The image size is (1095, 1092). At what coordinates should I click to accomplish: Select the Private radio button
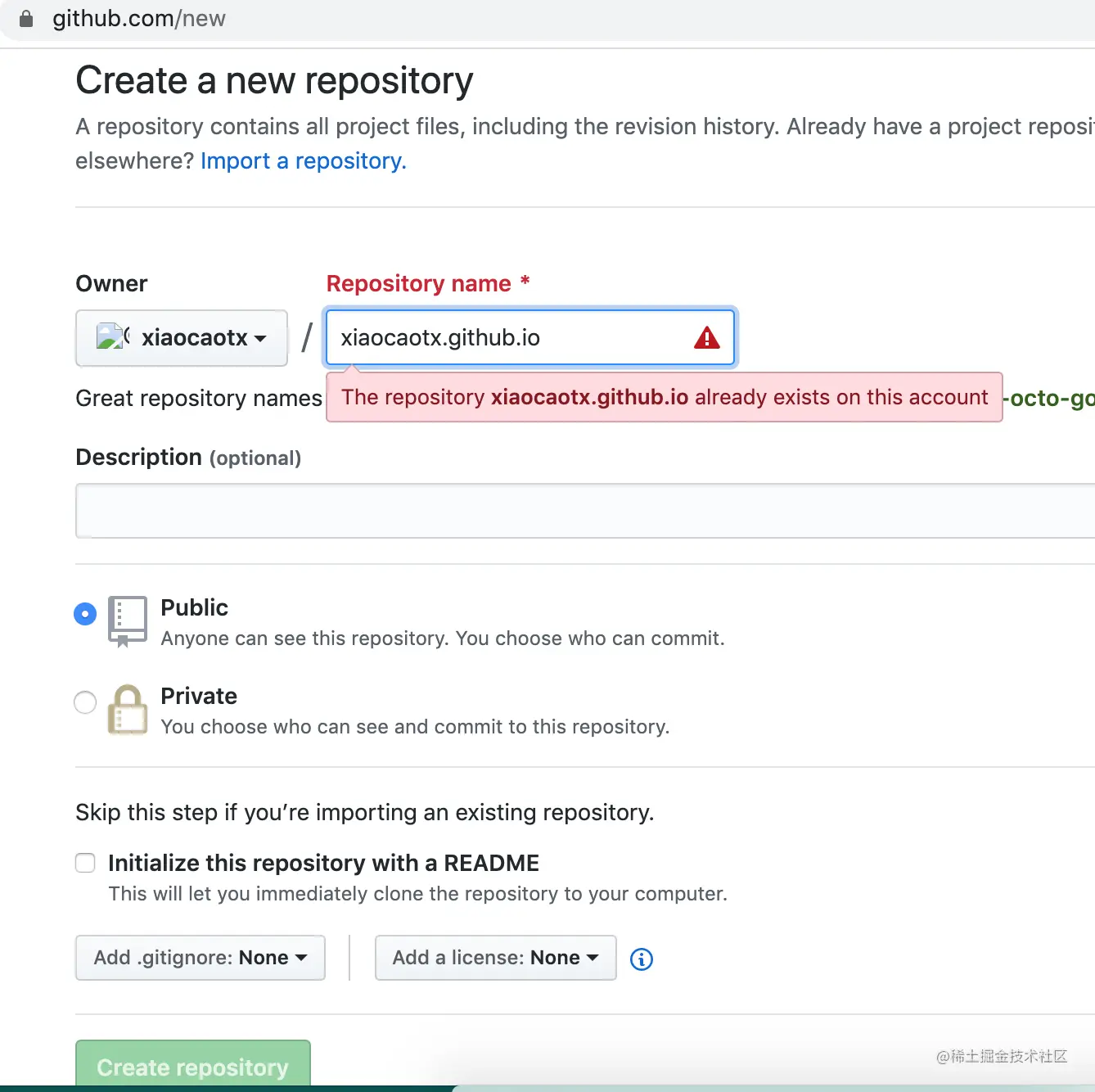tap(85, 702)
